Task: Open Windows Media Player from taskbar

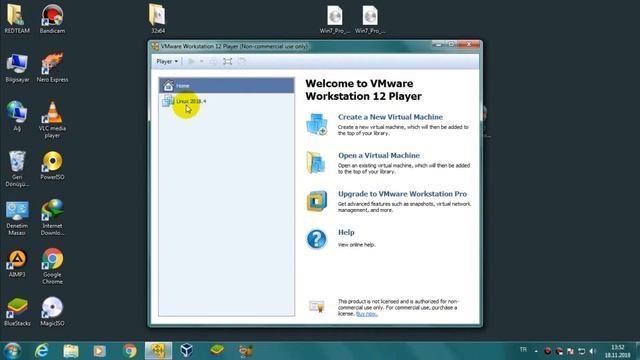Action: pos(100,351)
